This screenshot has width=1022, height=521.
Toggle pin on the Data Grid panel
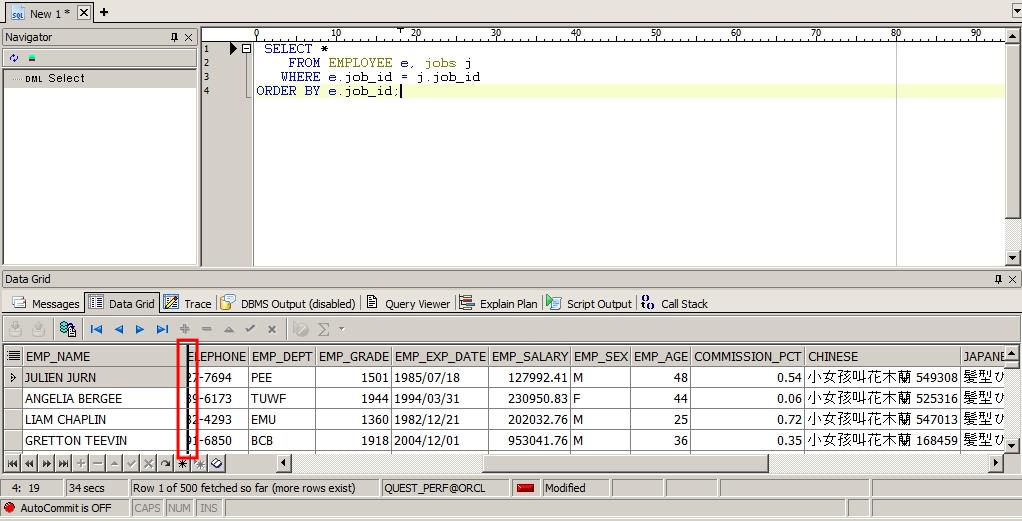click(998, 279)
